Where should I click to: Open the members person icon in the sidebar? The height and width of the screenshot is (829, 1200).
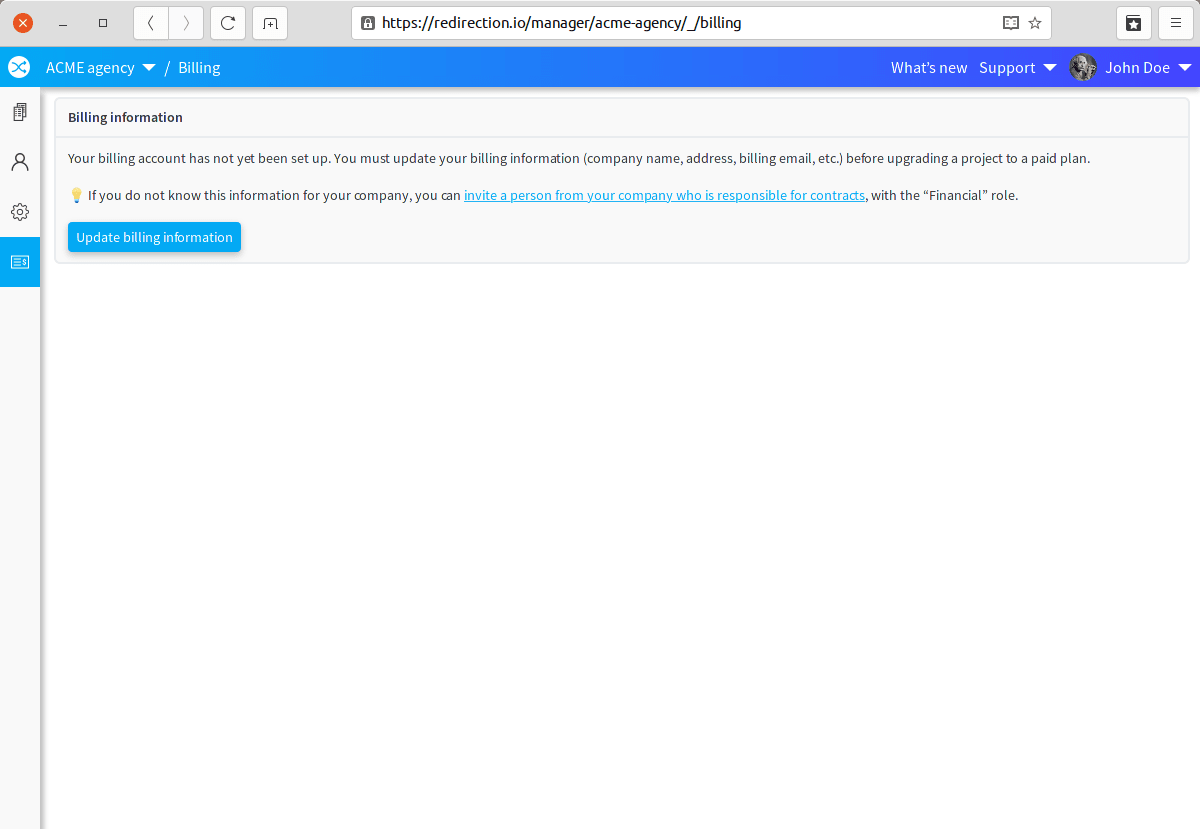[x=20, y=162]
